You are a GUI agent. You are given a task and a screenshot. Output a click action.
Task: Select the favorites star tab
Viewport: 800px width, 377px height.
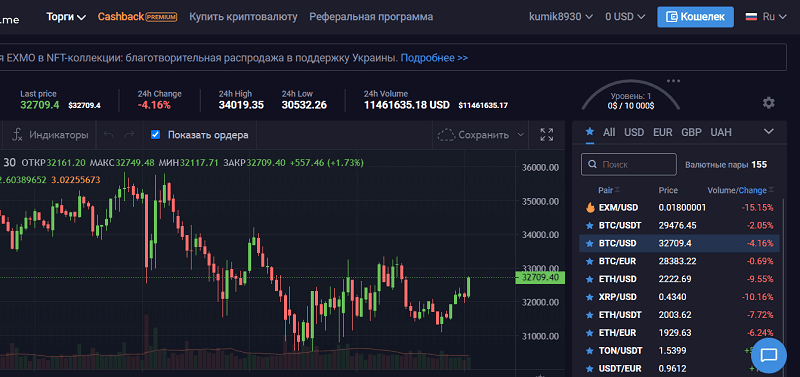tap(590, 132)
